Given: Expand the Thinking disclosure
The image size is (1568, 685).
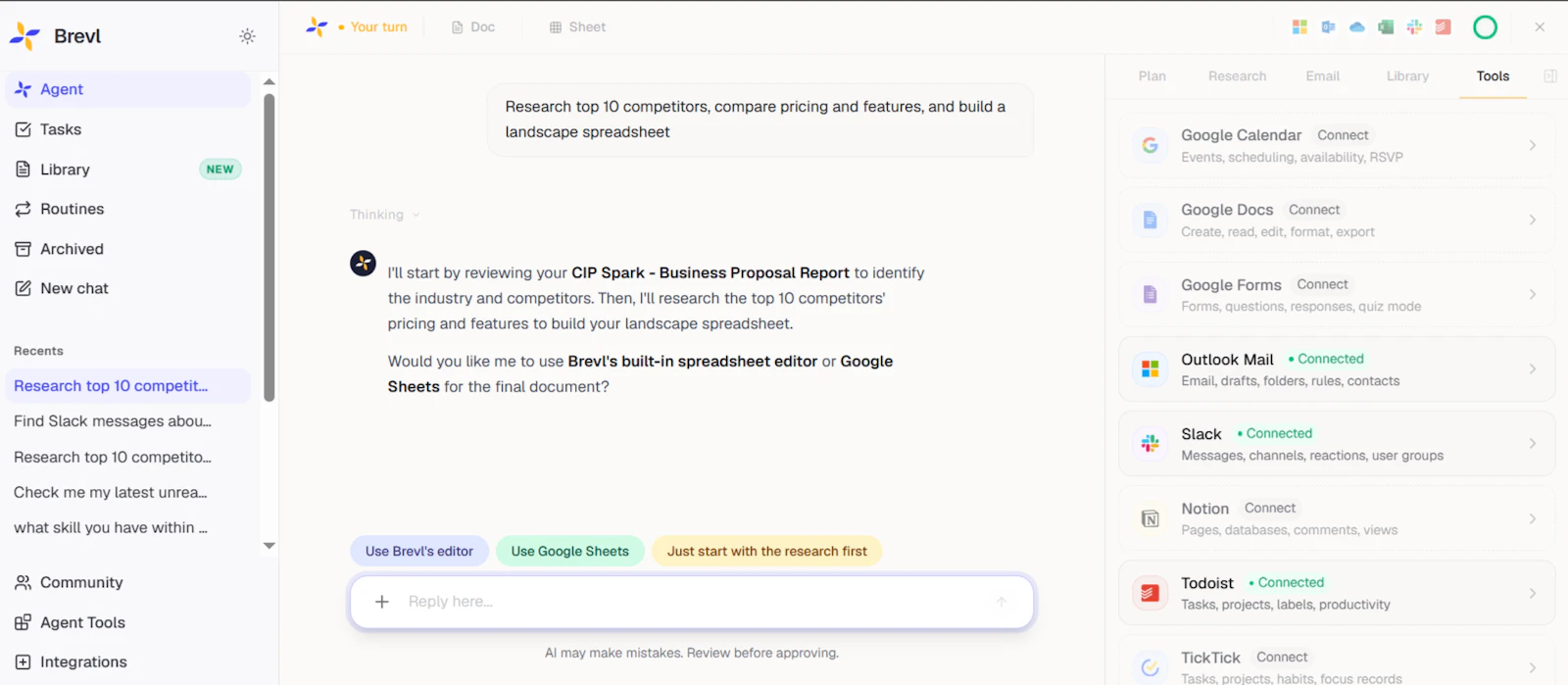Looking at the screenshot, I should coord(384,215).
